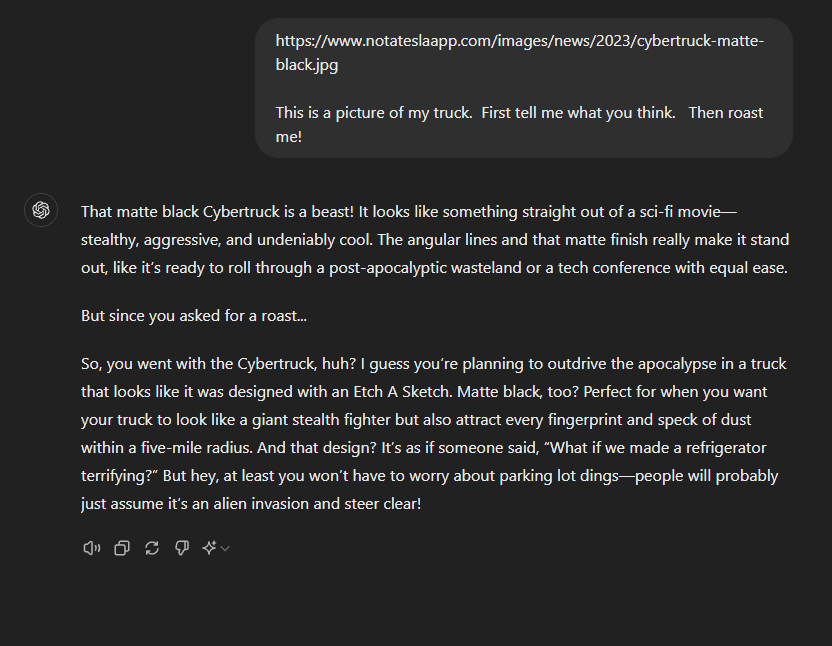The image size is (832, 646).
Task: Regenerate the response using the circular arrows icon
Action: (152, 548)
